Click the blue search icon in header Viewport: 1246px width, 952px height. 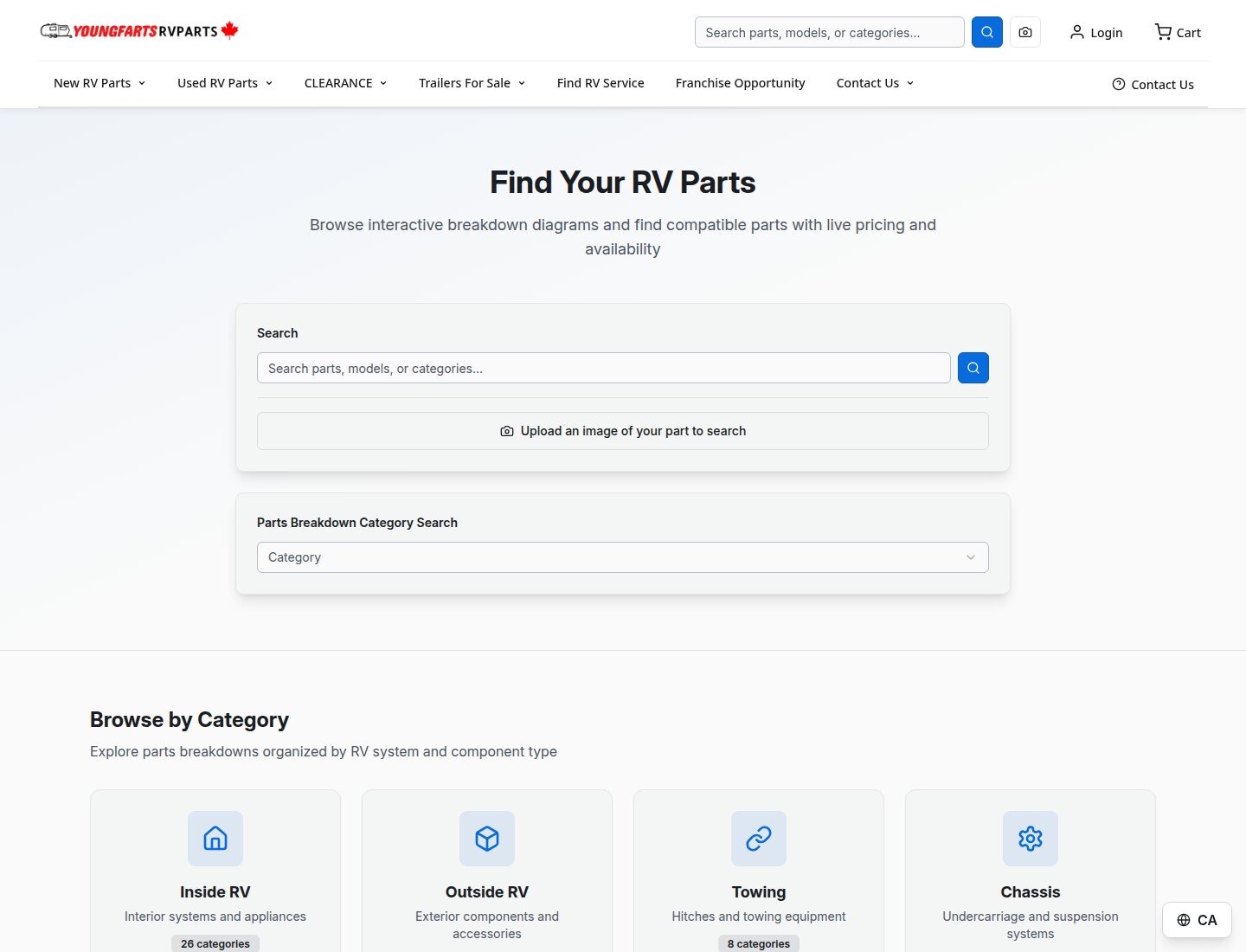[x=987, y=32]
